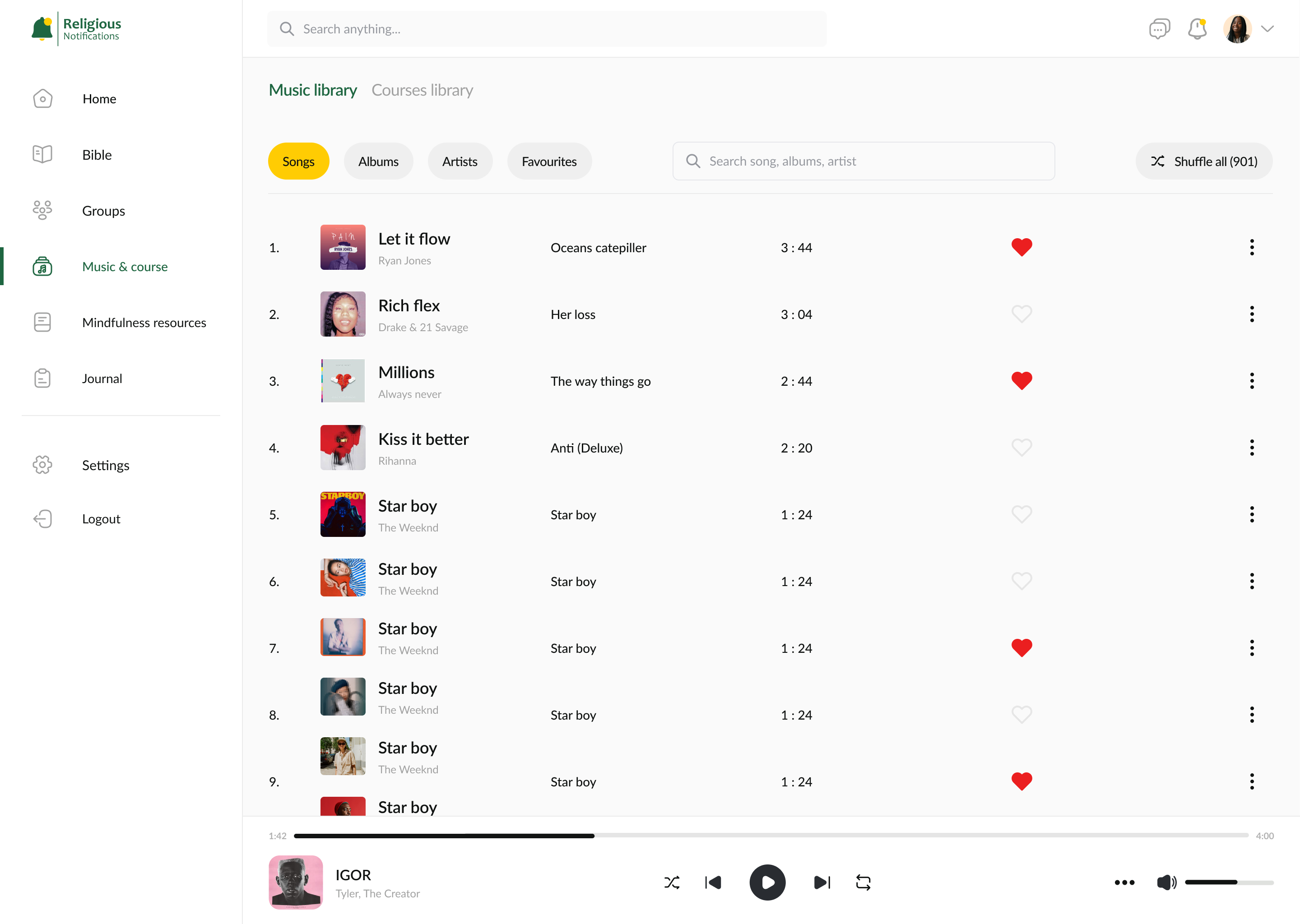This screenshot has width=1300, height=924.
Task: Click the shuffle playback icon
Action: tap(672, 882)
